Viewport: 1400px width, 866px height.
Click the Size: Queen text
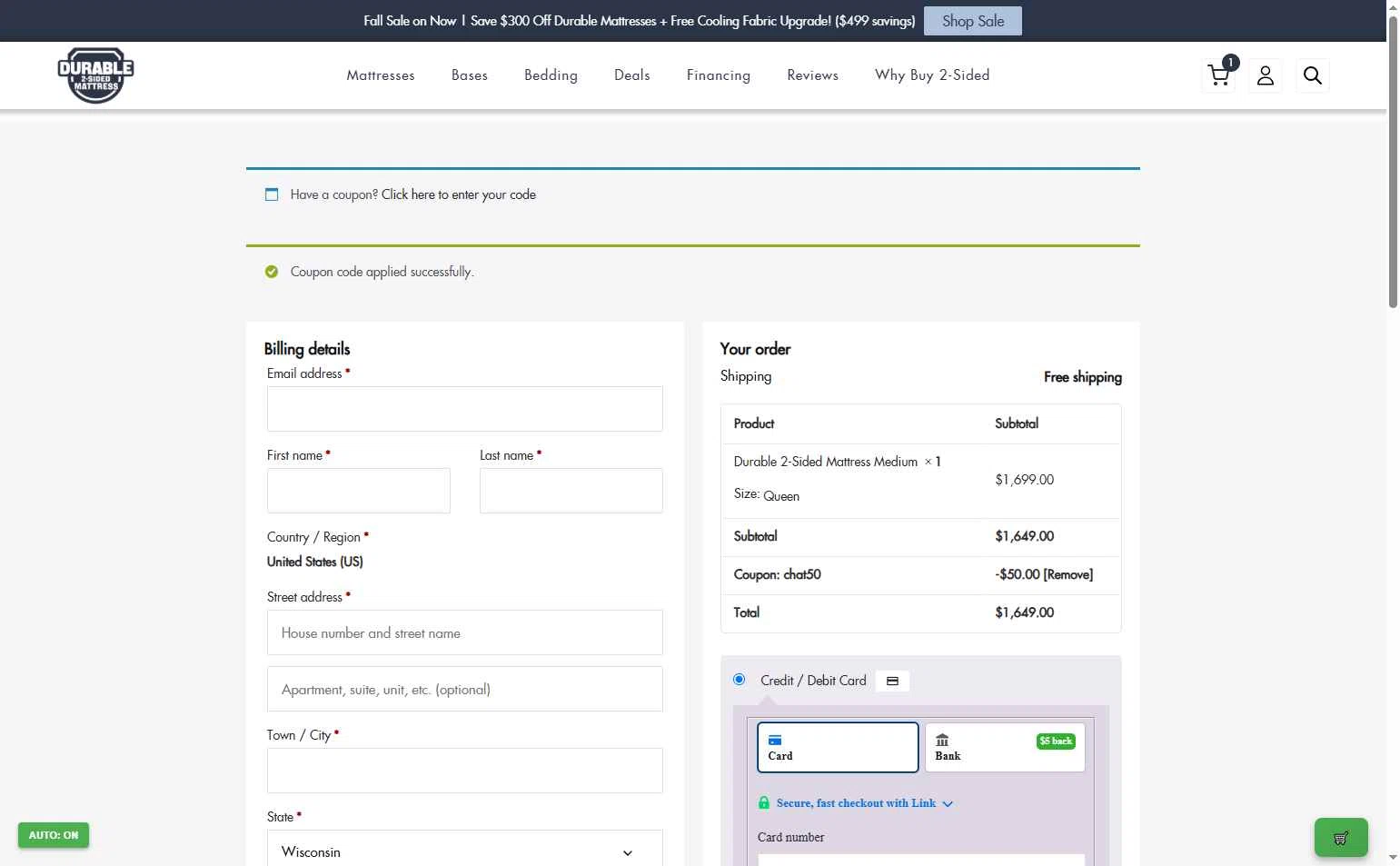pos(767,495)
